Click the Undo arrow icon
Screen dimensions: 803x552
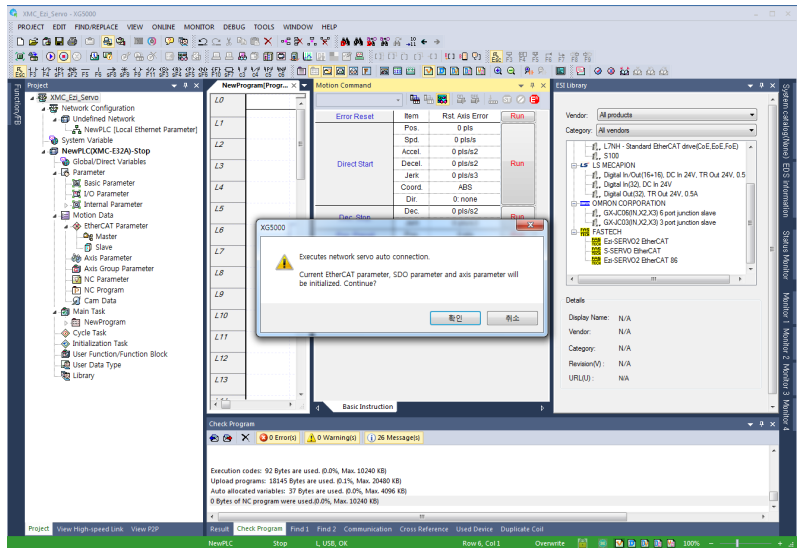coord(203,41)
